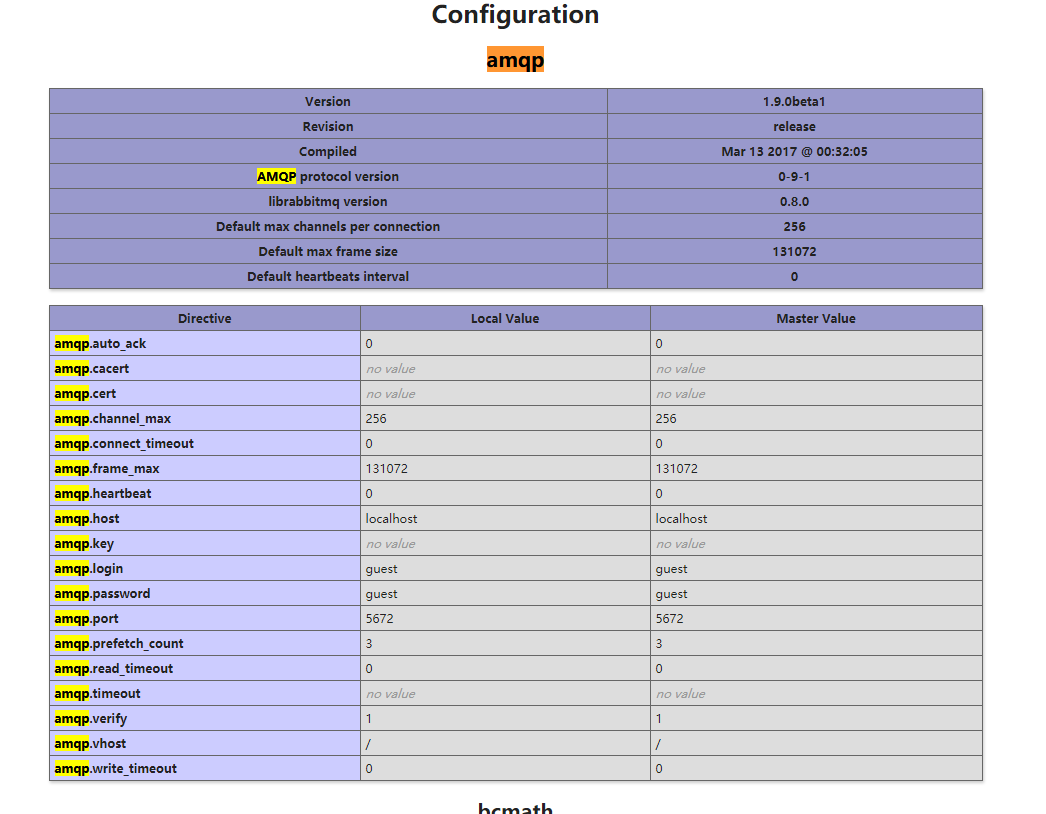Click the Default max frame size label
Image resolution: width=1046 pixels, height=814 pixels.
[x=328, y=252]
